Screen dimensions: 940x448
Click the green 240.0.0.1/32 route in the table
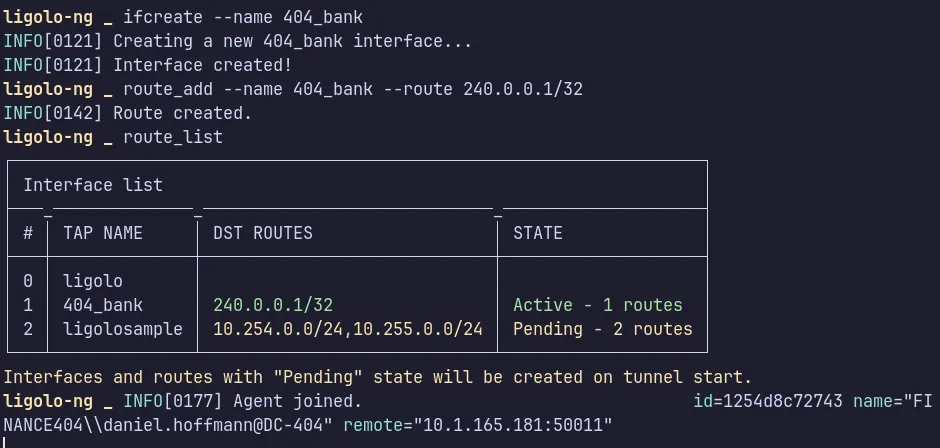(x=273, y=305)
